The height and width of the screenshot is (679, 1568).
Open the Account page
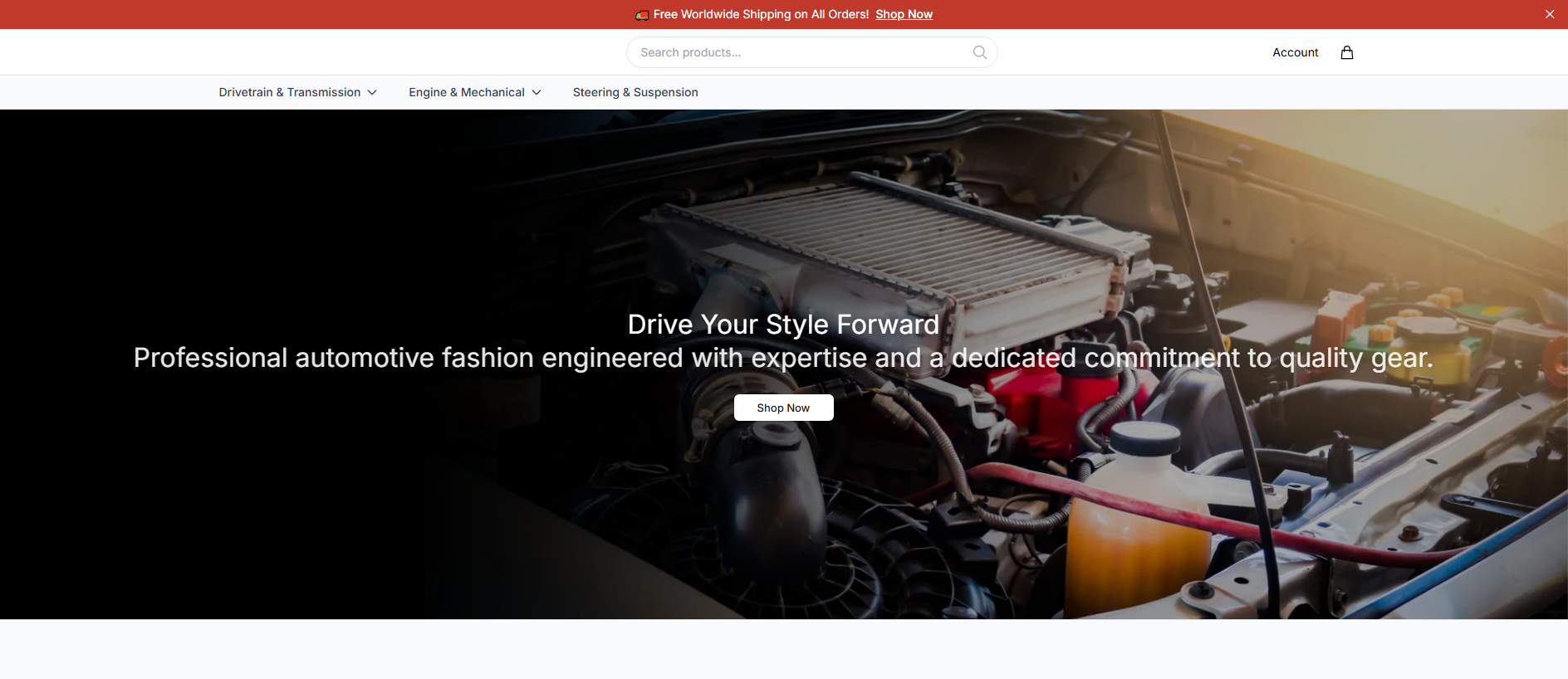click(1296, 52)
